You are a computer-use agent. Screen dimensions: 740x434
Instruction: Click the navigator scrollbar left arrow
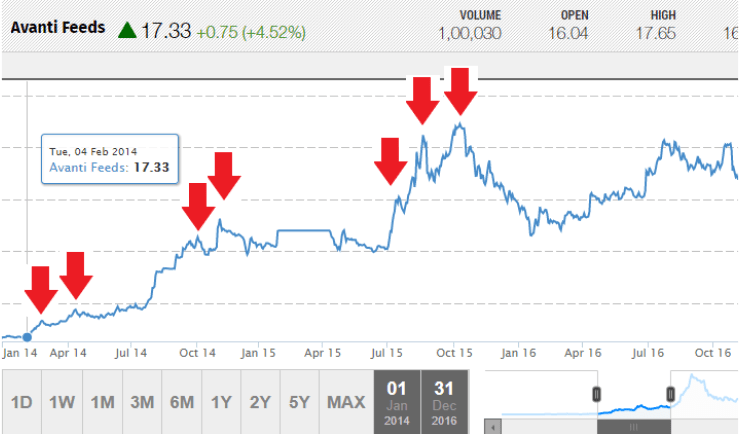pyautogui.click(x=491, y=427)
